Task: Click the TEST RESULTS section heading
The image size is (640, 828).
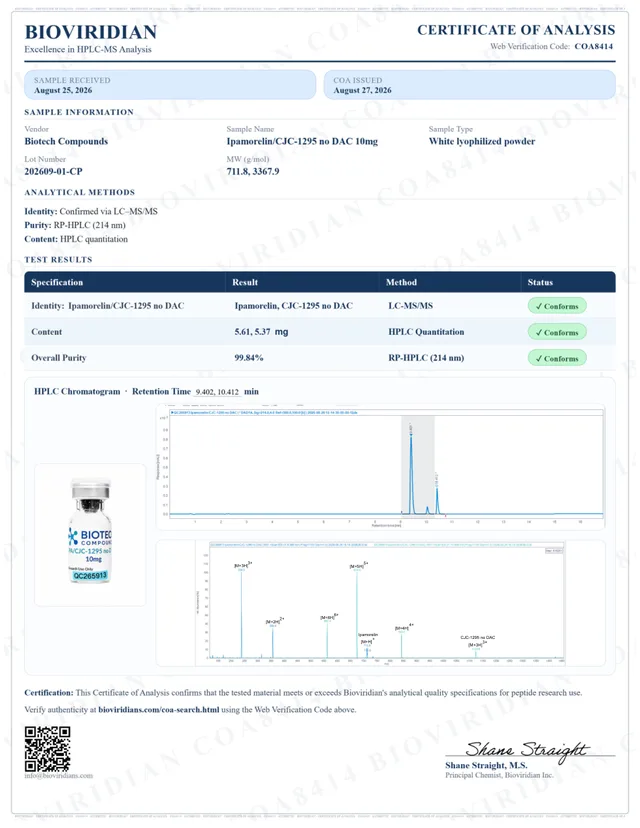Action: pyautogui.click(x=58, y=260)
